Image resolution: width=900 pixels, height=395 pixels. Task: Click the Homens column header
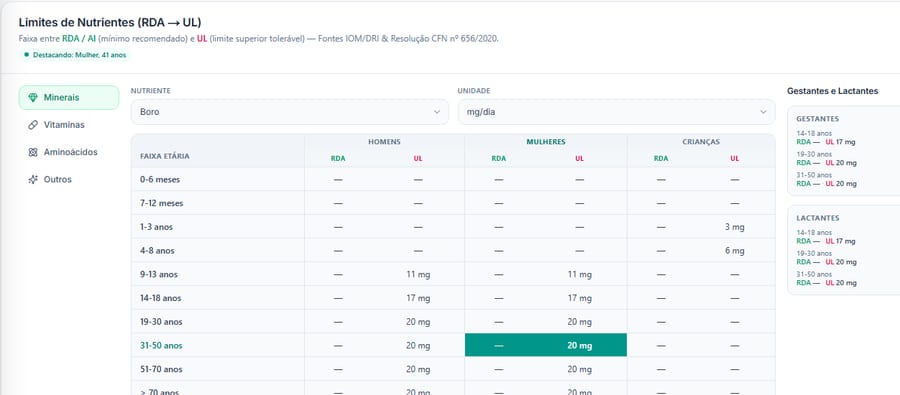(384, 141)
